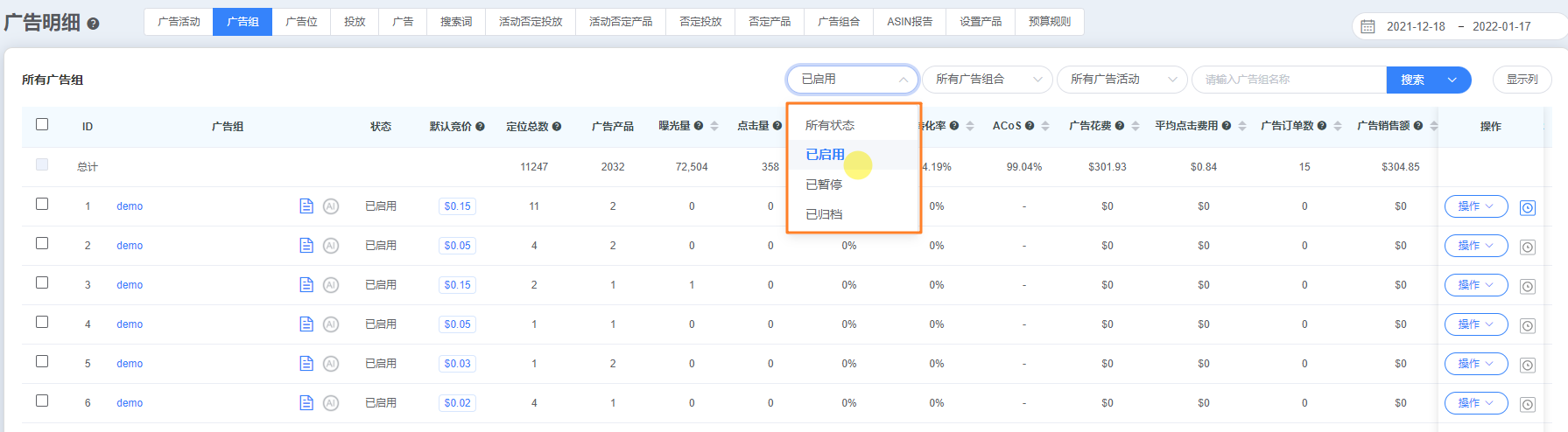
Task: Click the help icon next to 广告明细 title
Action: pyautogui.click(x=94, y=24)
